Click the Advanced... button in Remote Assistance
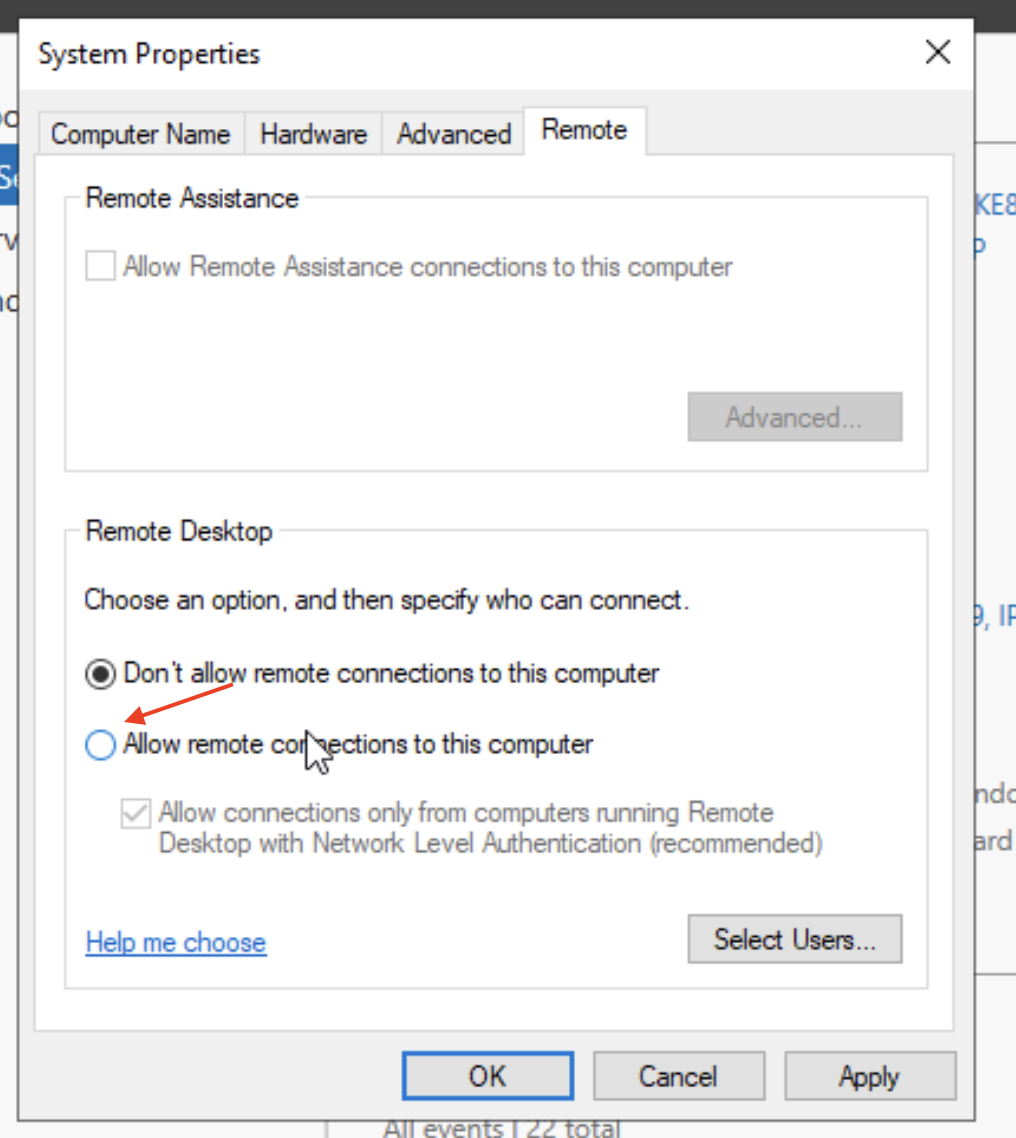 pyautogui.click(x=794, y=417)
